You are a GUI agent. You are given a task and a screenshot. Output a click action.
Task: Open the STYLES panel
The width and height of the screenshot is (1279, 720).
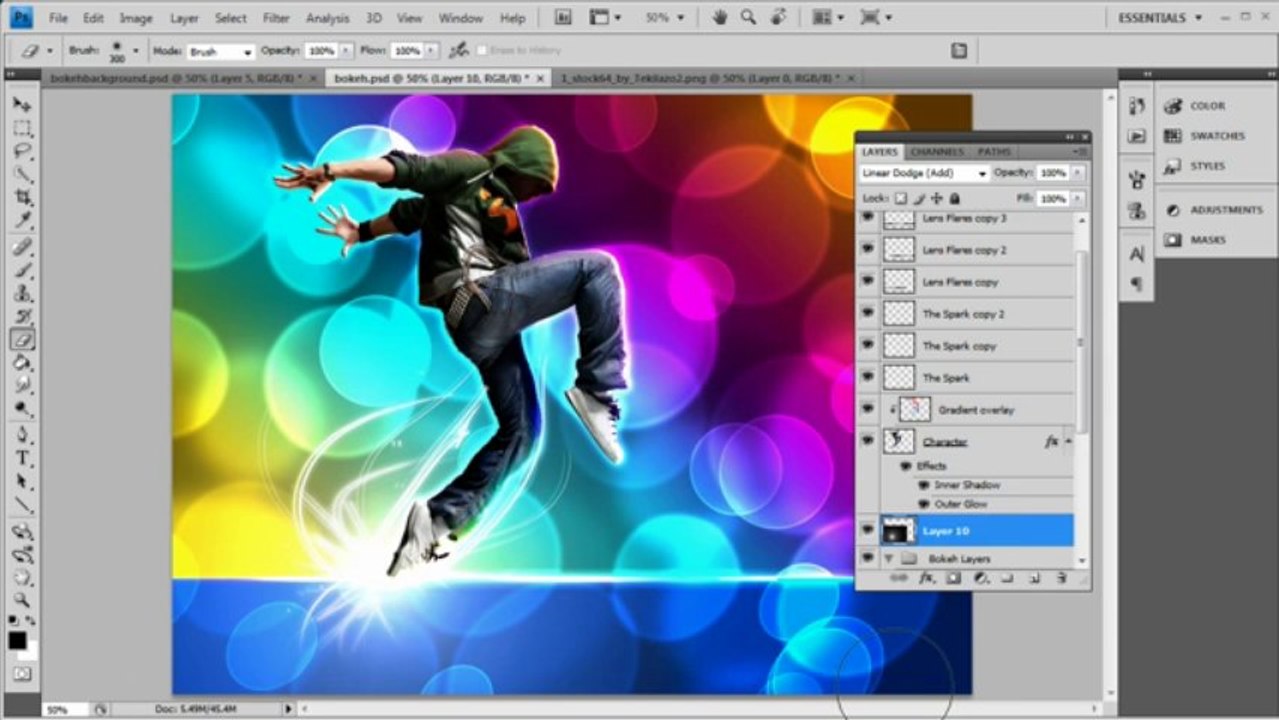tap(1206, 166)
